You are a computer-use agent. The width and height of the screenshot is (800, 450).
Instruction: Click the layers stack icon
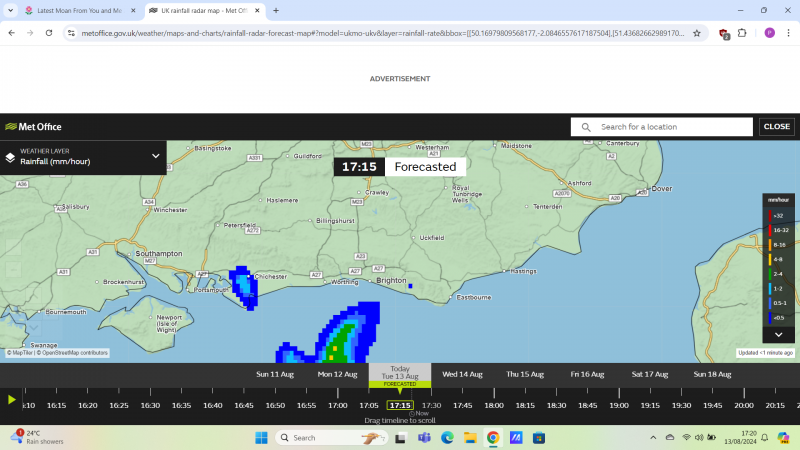pyautogui.click(x=10, y=158)
